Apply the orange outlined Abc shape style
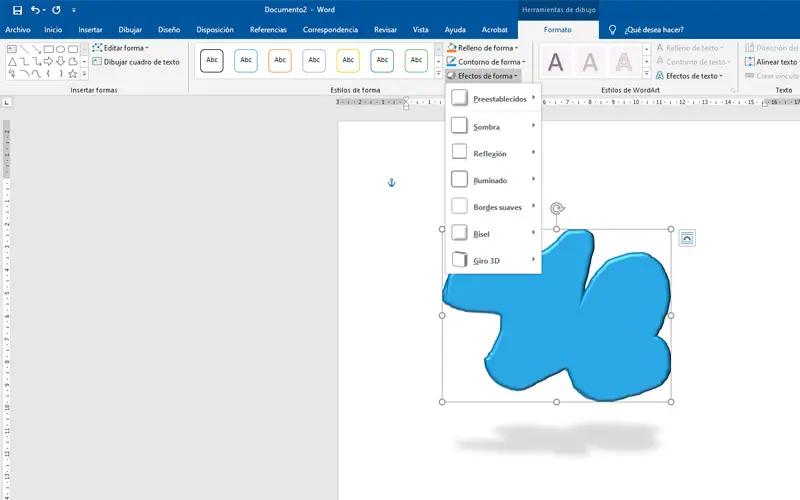 point(280,61)
